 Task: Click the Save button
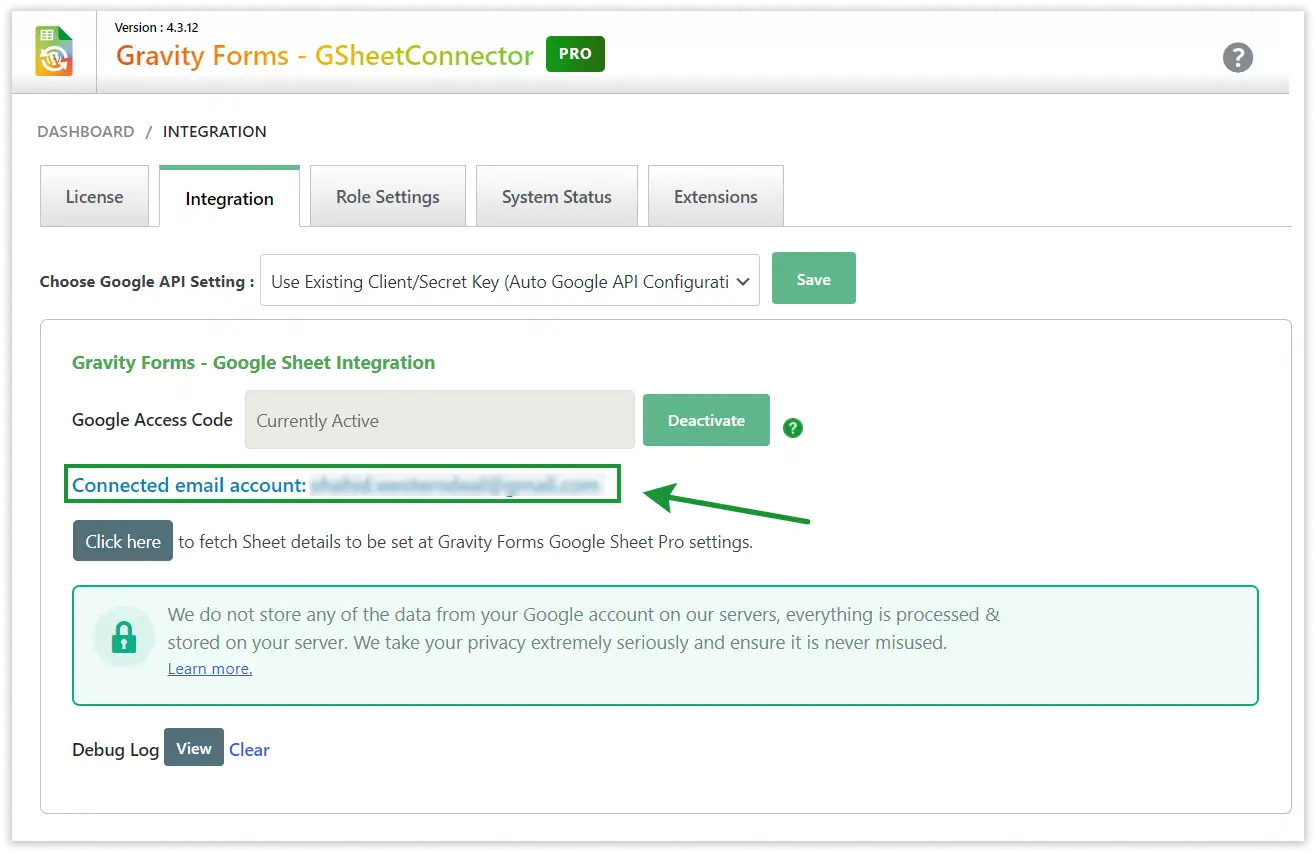point(814,279)
